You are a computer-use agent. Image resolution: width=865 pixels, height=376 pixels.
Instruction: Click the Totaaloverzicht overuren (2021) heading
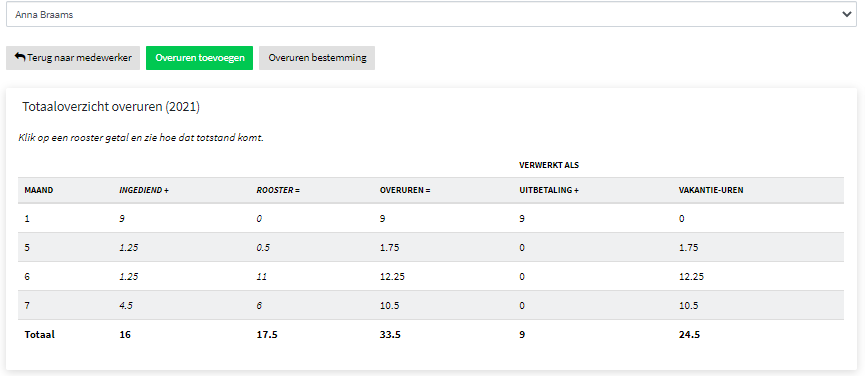click(x=111, y=108)
